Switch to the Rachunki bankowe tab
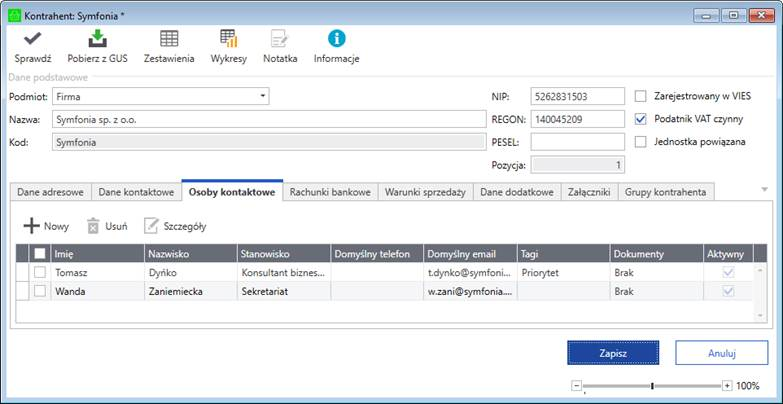The image size is (783, 404). 331,192
